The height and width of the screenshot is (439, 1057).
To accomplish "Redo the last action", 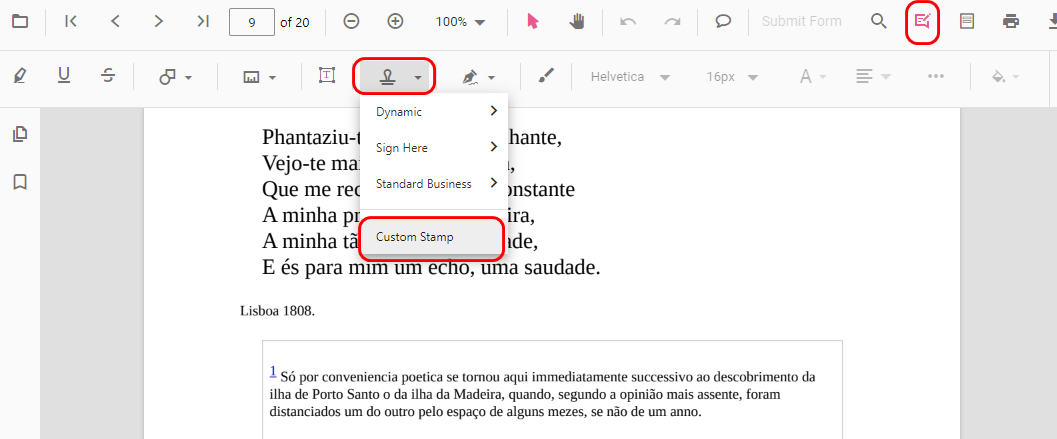I will [x=672, y=22].
